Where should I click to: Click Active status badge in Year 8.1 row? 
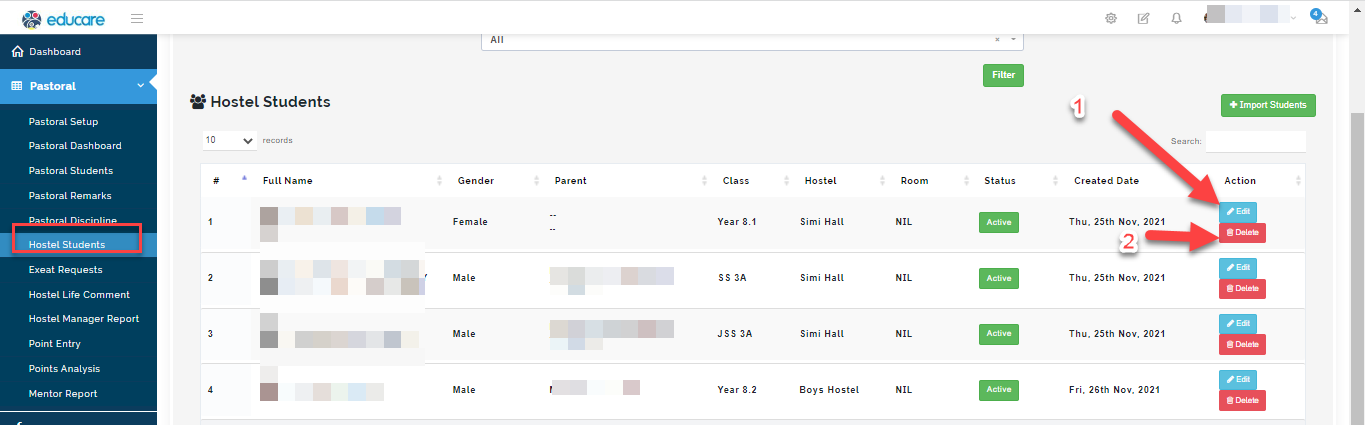point(998,222)
